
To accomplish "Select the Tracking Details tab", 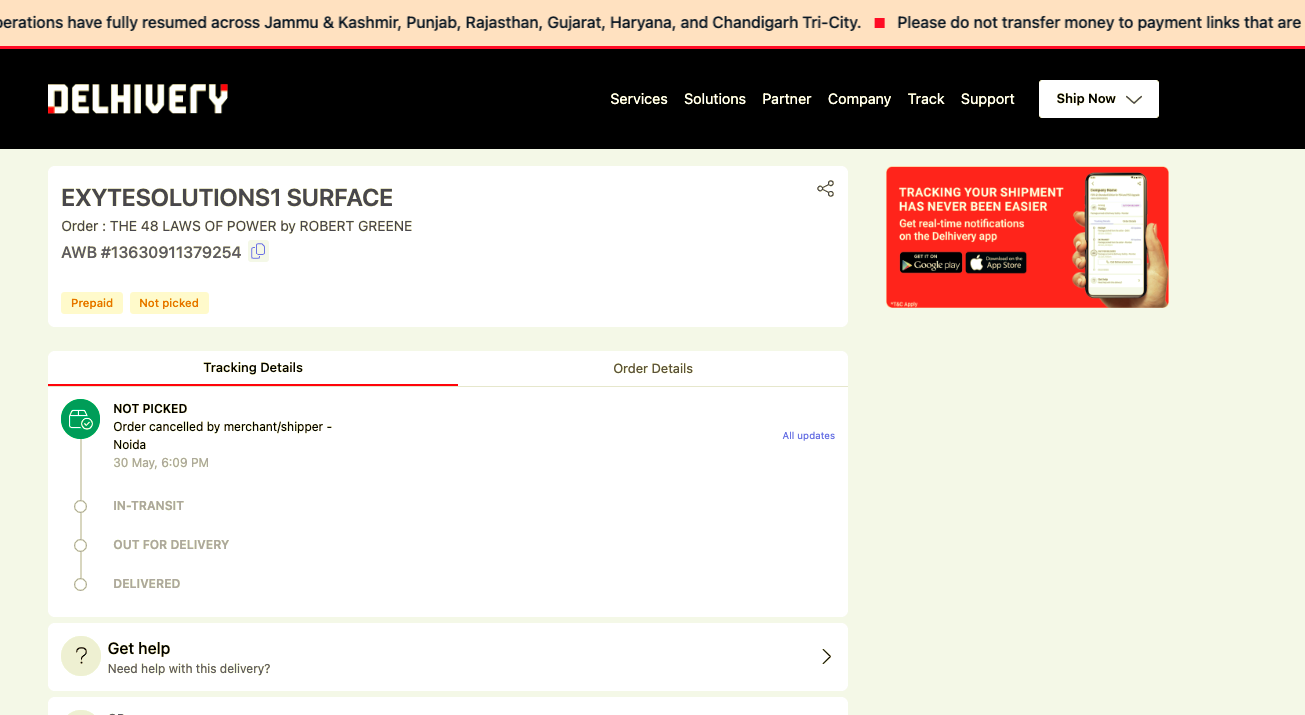I will coord(253,367).
